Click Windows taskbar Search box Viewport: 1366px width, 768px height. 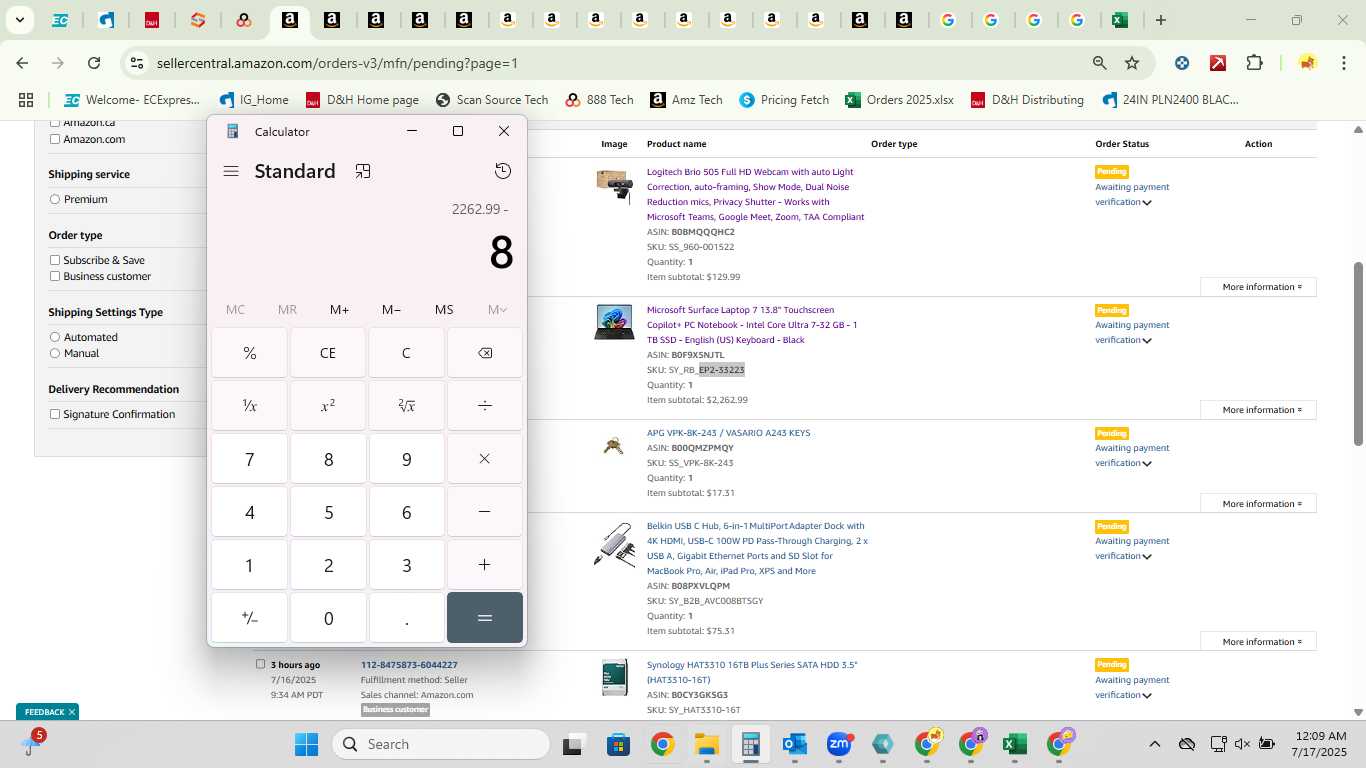coord(441,744)
